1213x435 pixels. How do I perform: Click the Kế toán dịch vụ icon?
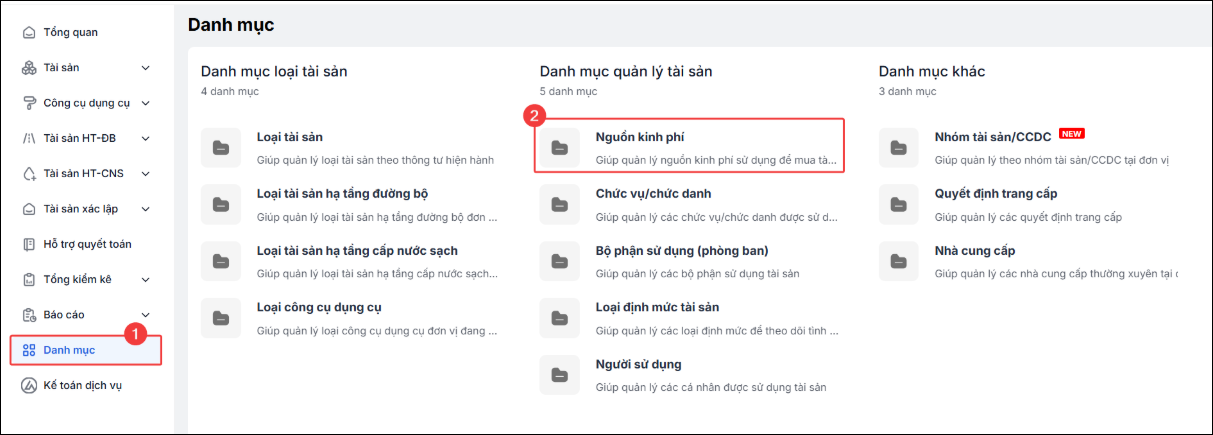pos(29,385)
